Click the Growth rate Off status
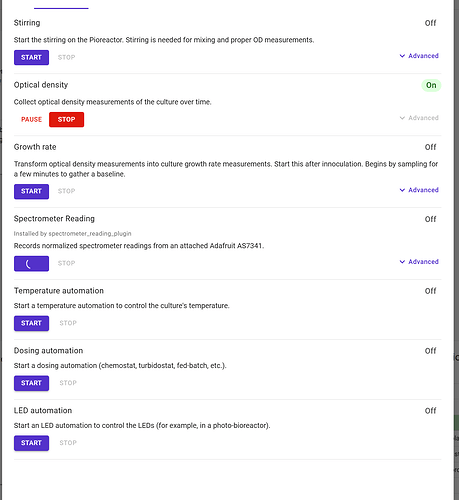 point(430,147)
